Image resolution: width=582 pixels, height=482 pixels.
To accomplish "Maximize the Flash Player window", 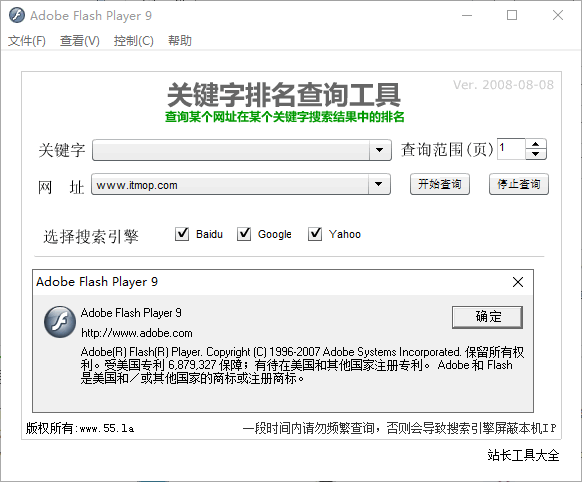I will click(x=512, y=15).
